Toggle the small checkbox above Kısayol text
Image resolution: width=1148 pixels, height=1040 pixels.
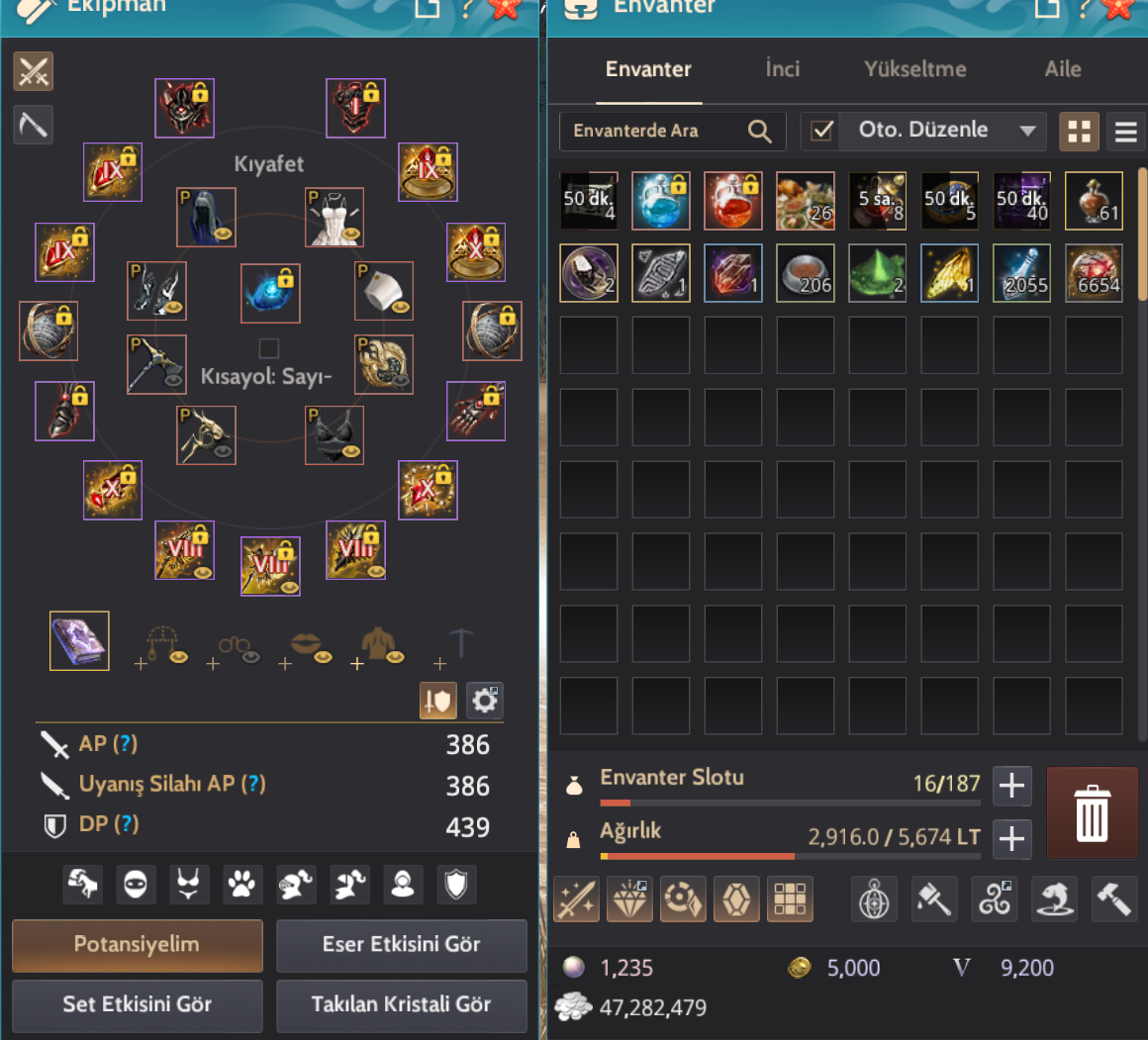click(x=269, y=347)
